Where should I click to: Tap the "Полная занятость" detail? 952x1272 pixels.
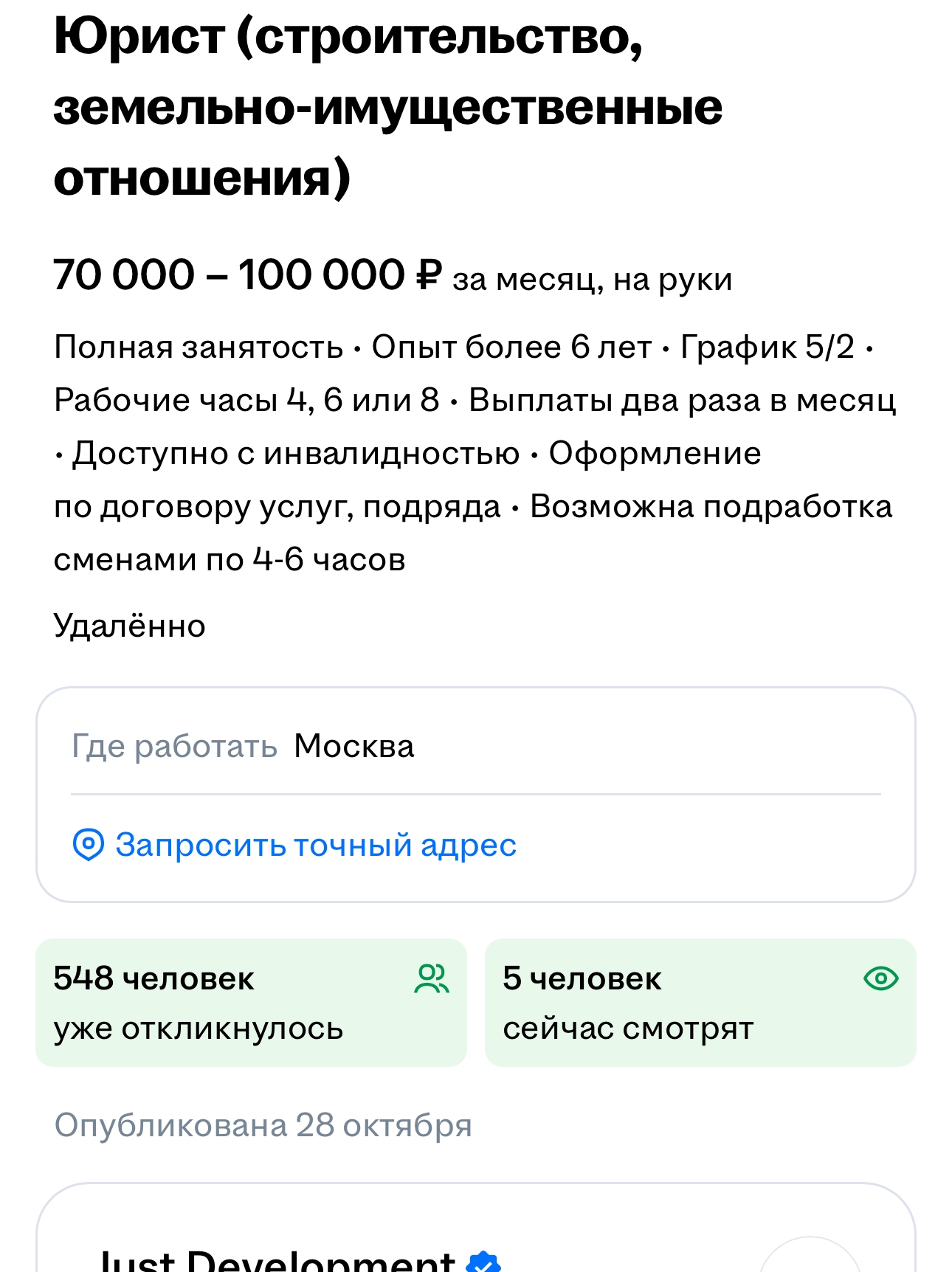[x=199, y=348]
